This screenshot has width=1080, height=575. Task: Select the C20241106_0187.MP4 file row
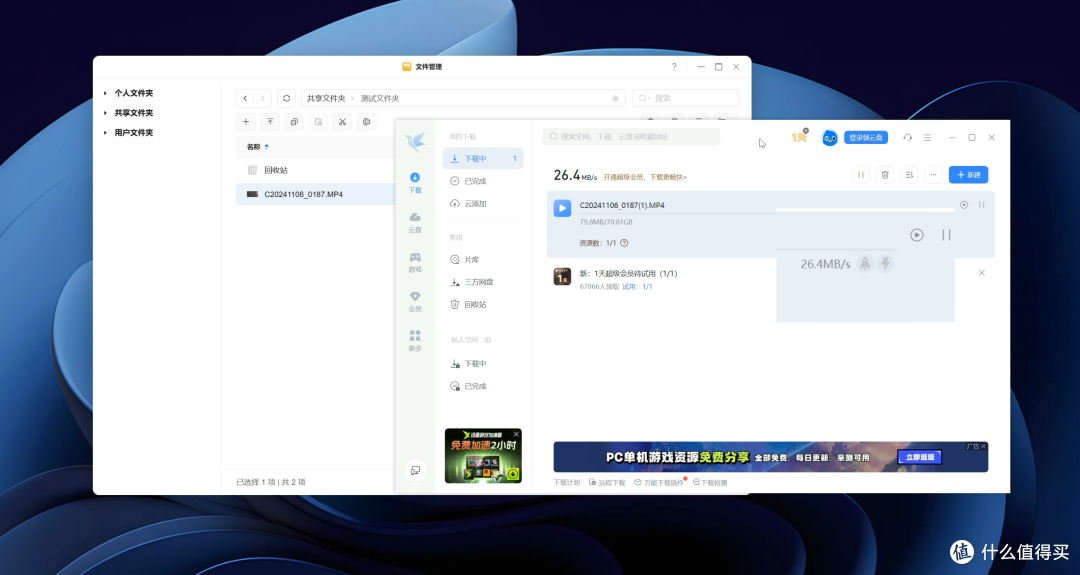pyautogui.click(x=315, y=194)
